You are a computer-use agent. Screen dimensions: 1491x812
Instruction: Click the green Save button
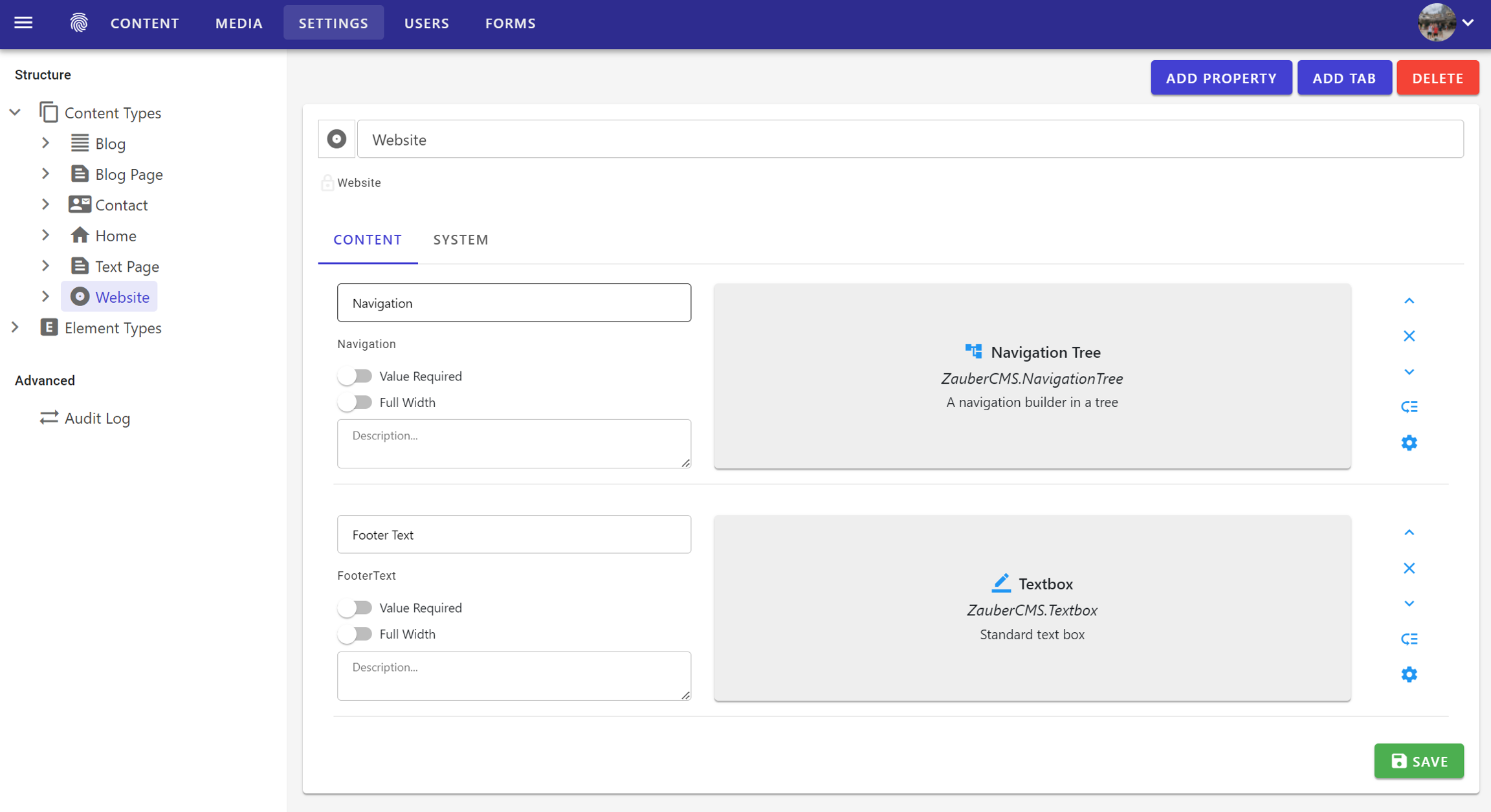click(1419, 761)
